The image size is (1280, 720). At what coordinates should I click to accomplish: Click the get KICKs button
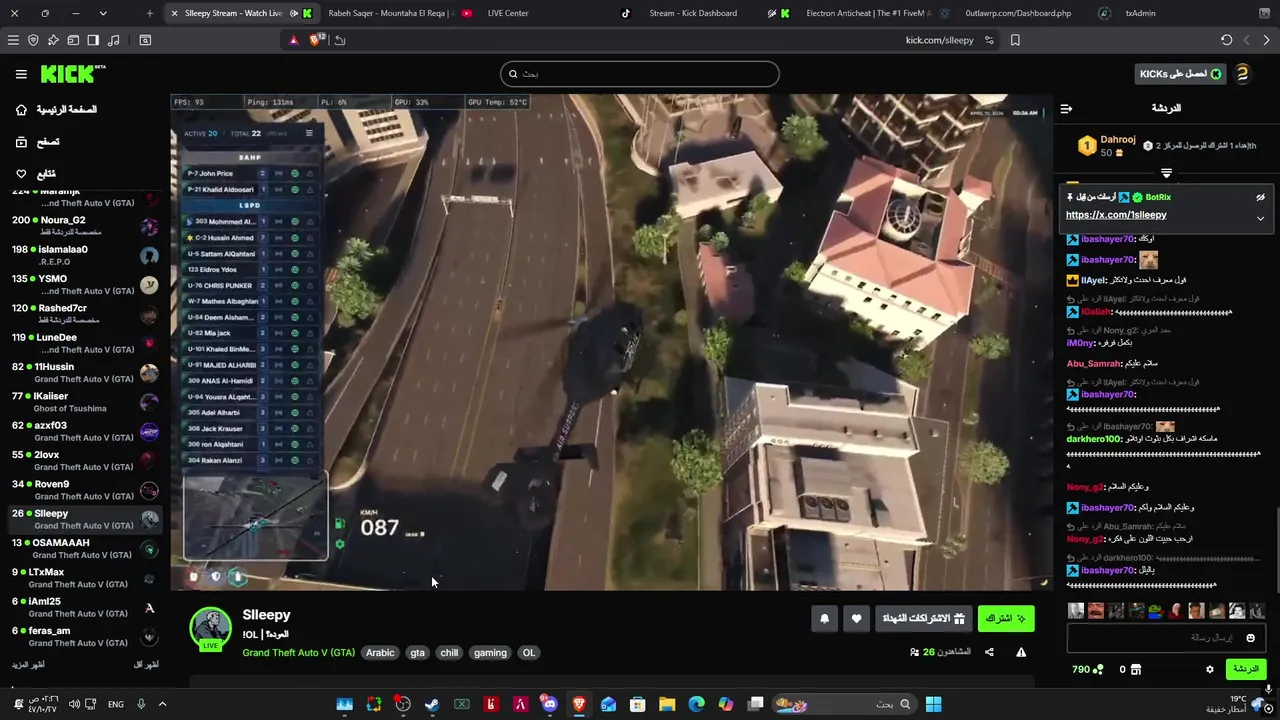pyautogui.click(x=1181, y=74)
